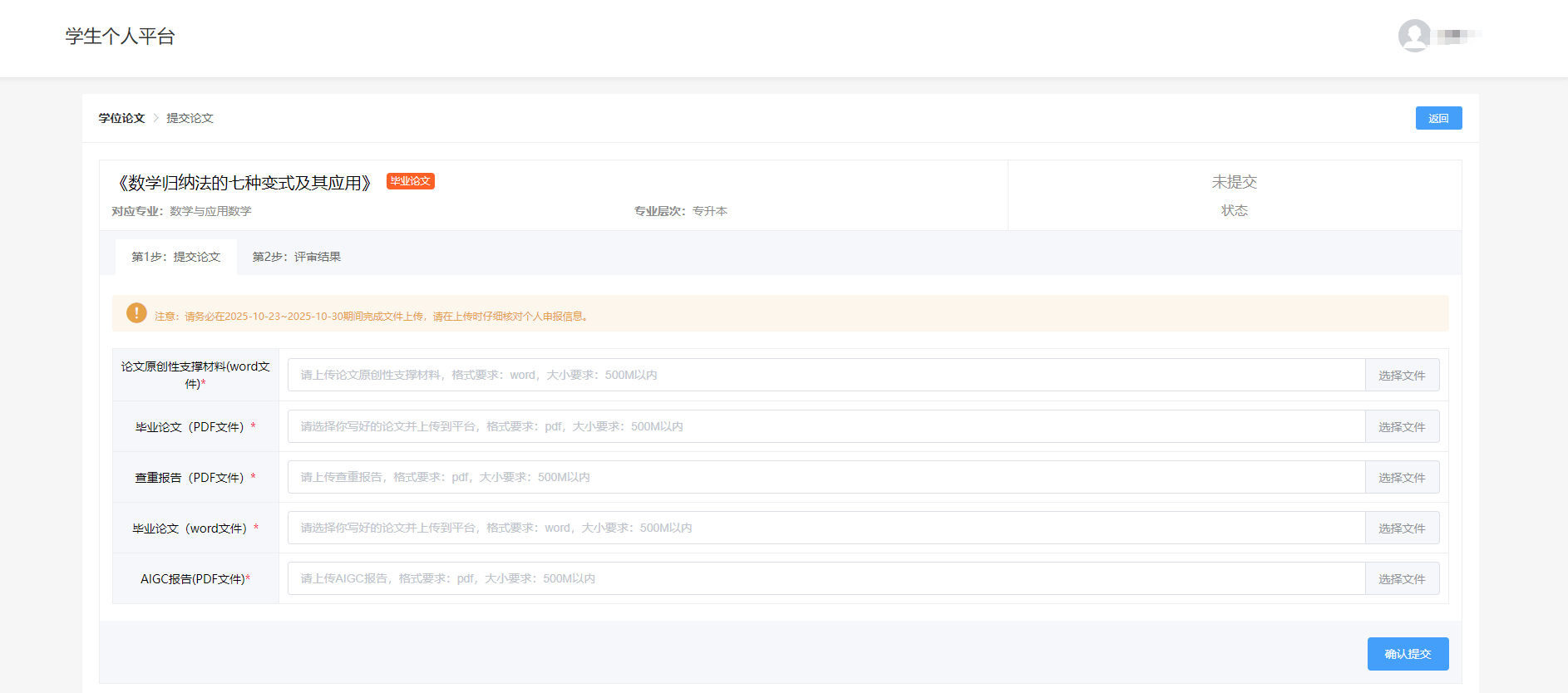The width and height of the screenshot is (1568, 693).
Task: Switch to 第1步：提交论文 tab
Action: point(176,257)
